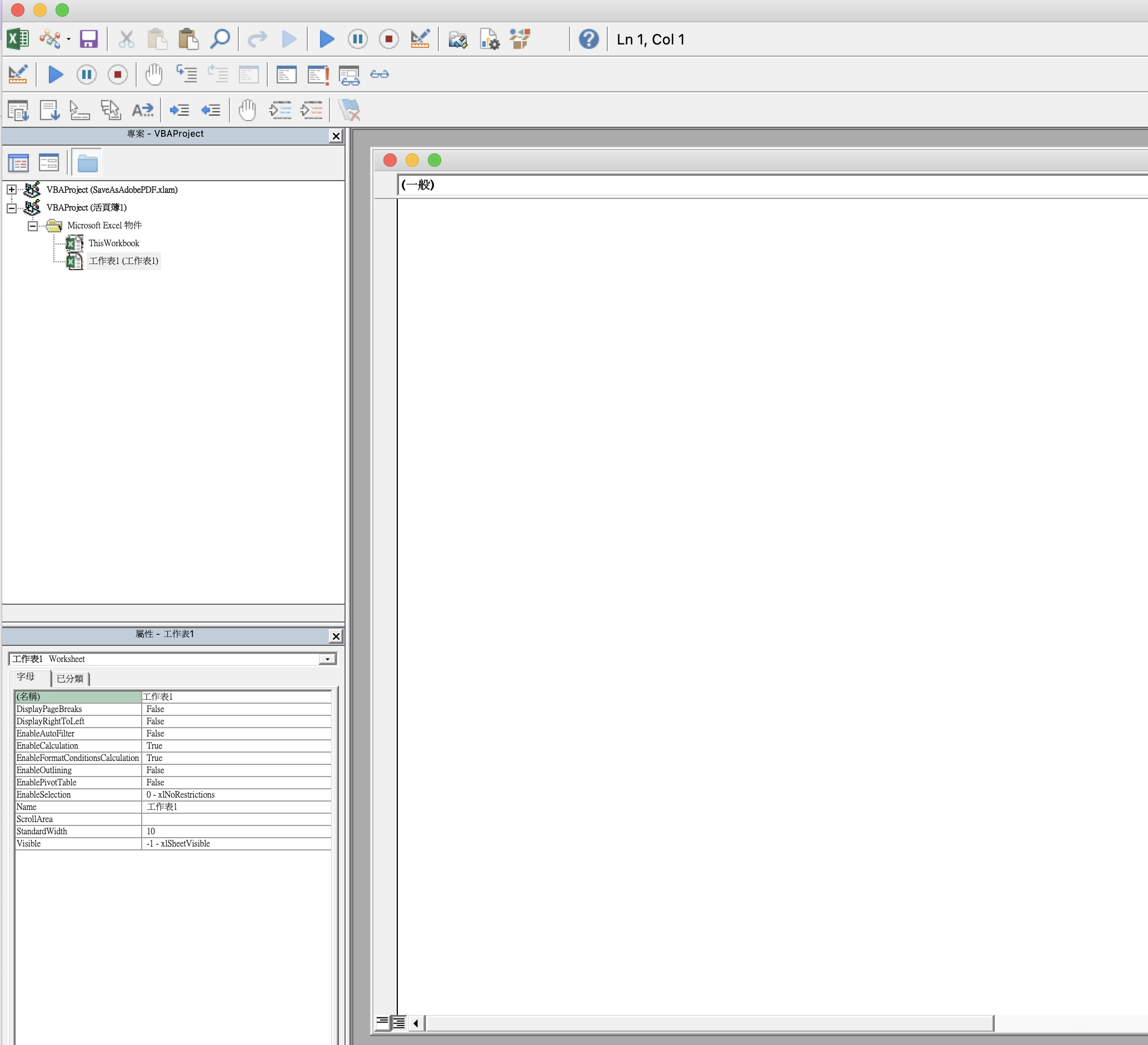The image size is (1148, 1045).
Task: Toggle breakpoint with hand icon in debug toolbar
Action: (154, 74)
